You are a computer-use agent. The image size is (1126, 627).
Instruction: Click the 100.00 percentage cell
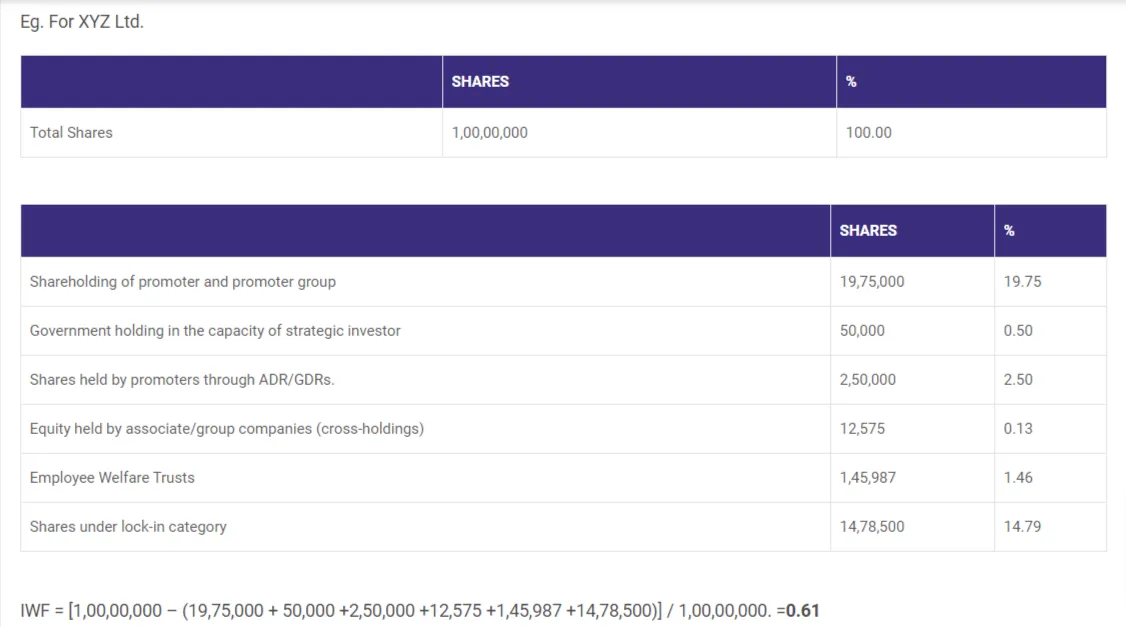[x=868, y=132]
